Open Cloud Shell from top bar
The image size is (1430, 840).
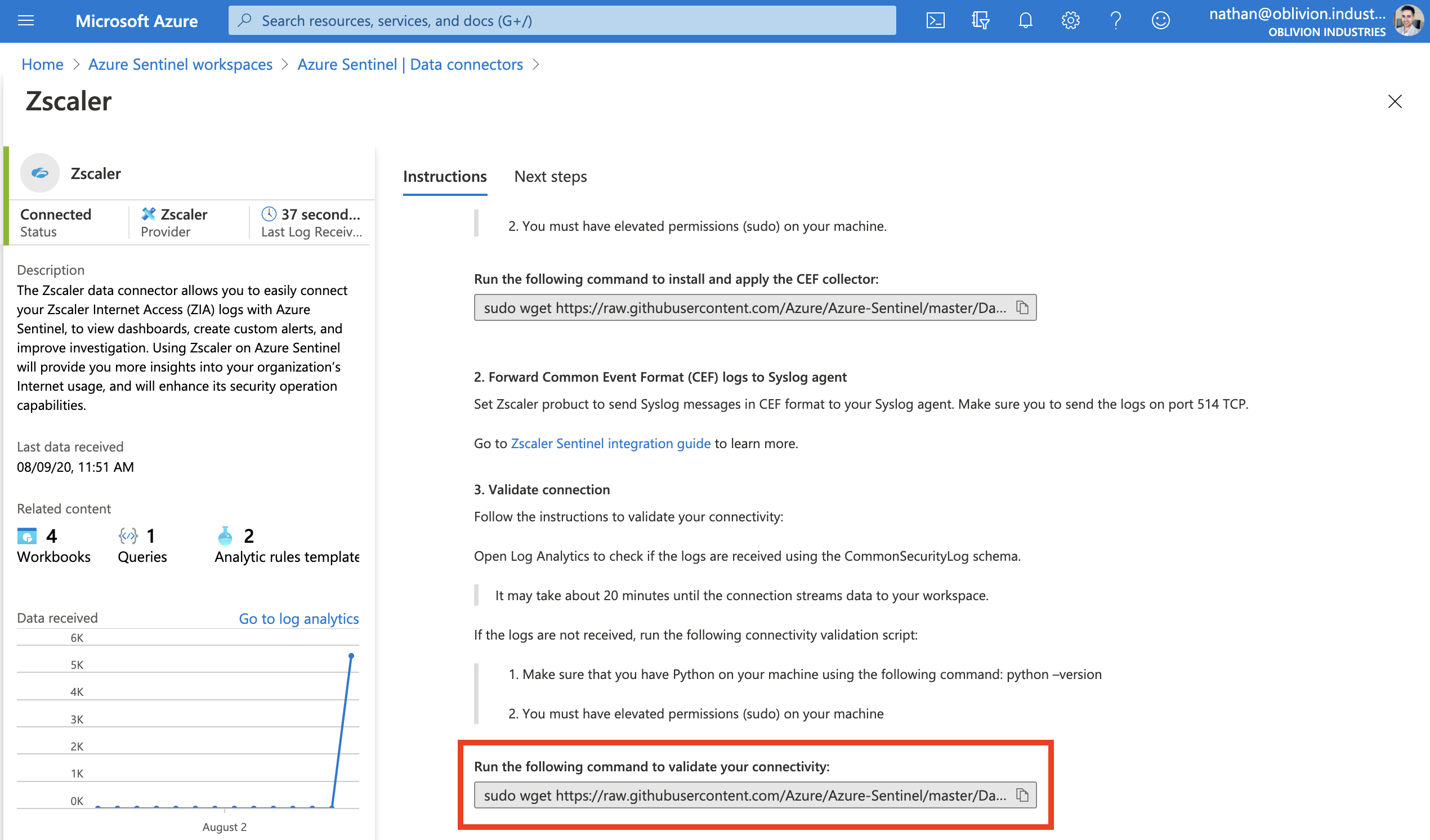tap(935, 21)
